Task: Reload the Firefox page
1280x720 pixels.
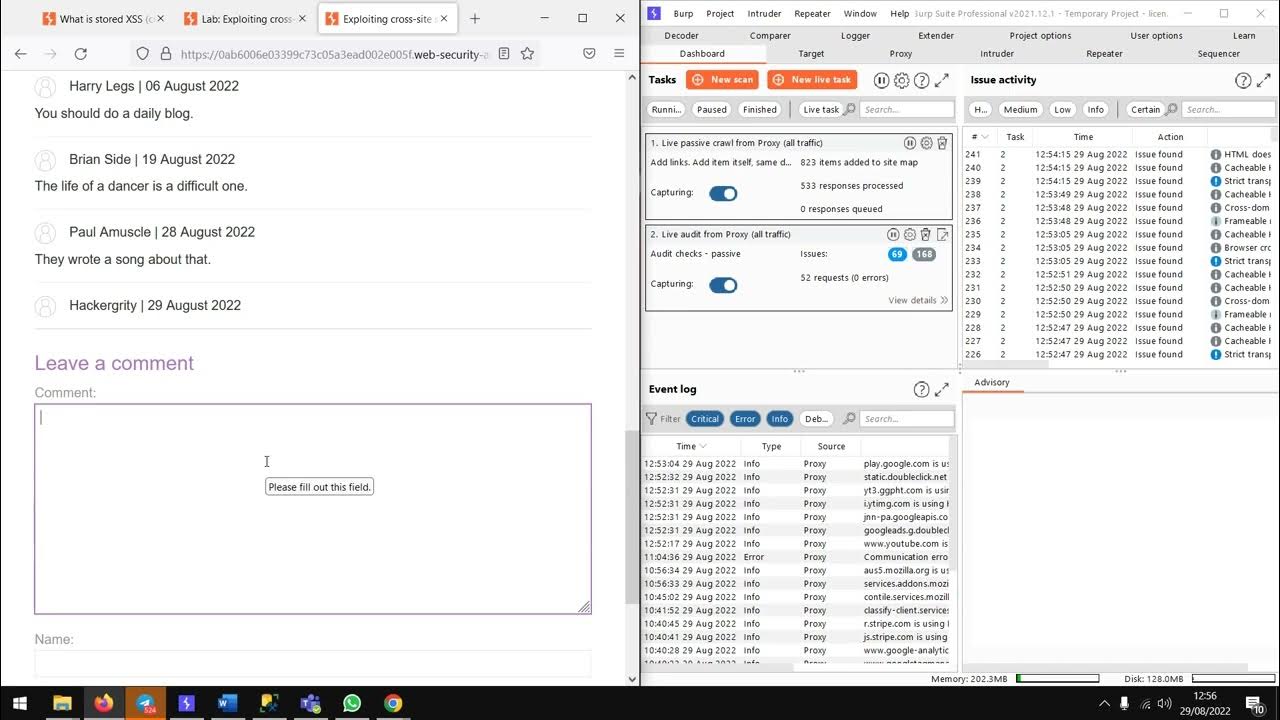Action: pos(81,54)
